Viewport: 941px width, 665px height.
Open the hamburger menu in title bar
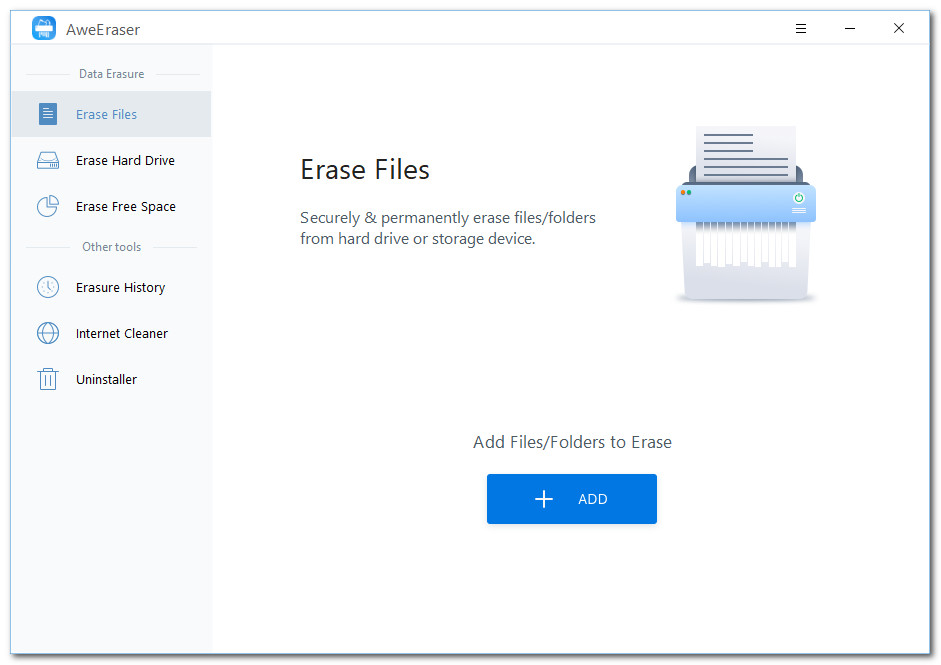(x=801, y=28)
